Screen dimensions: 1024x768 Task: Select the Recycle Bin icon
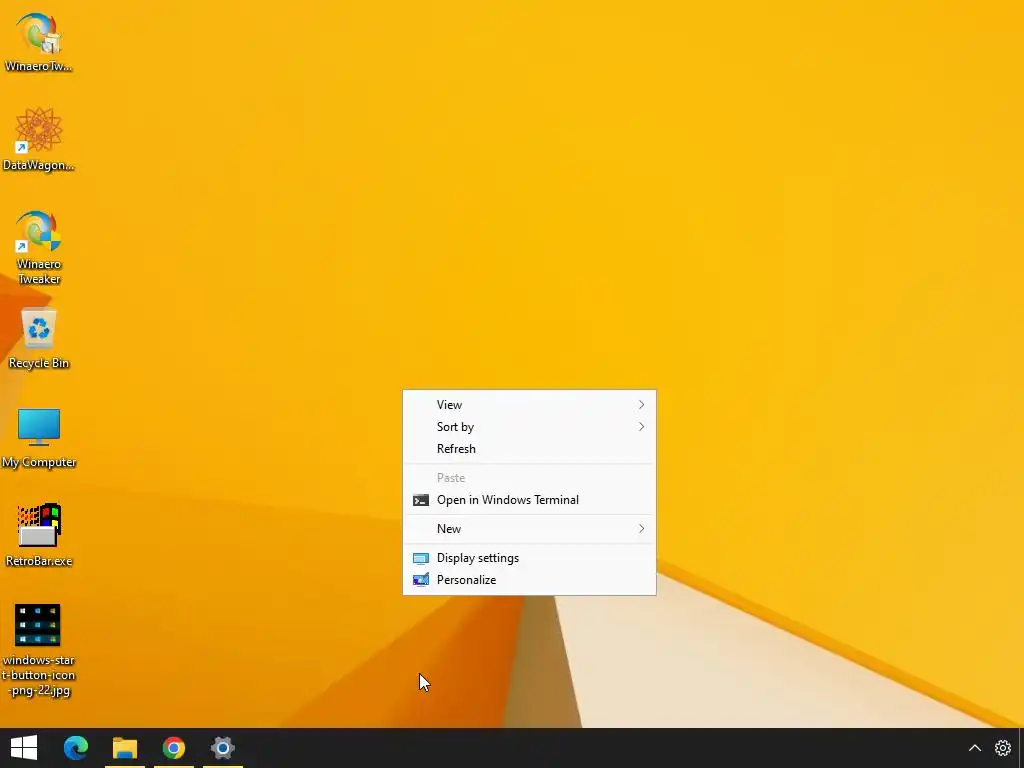tap(39, 338)
